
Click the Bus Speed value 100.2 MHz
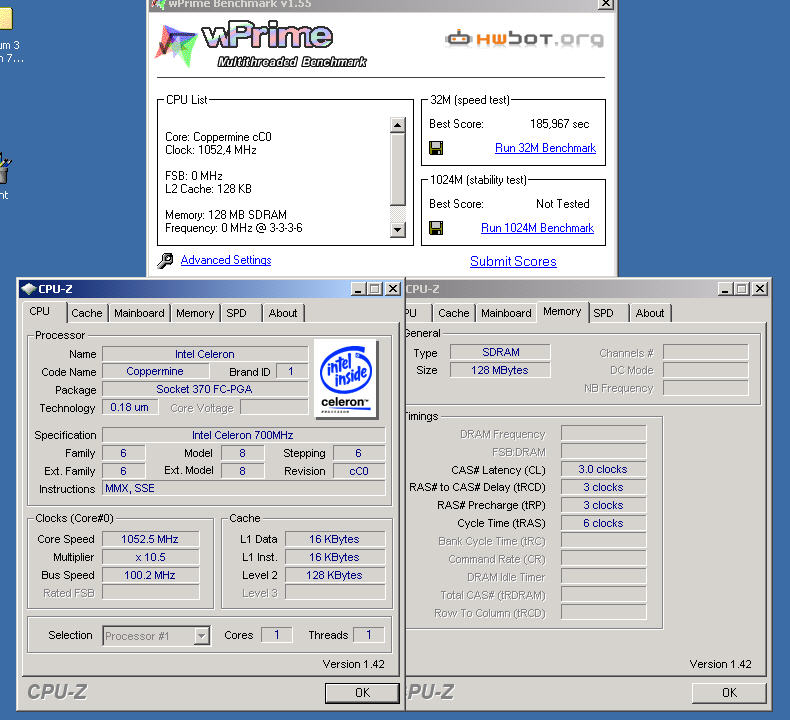click(150, 575)
